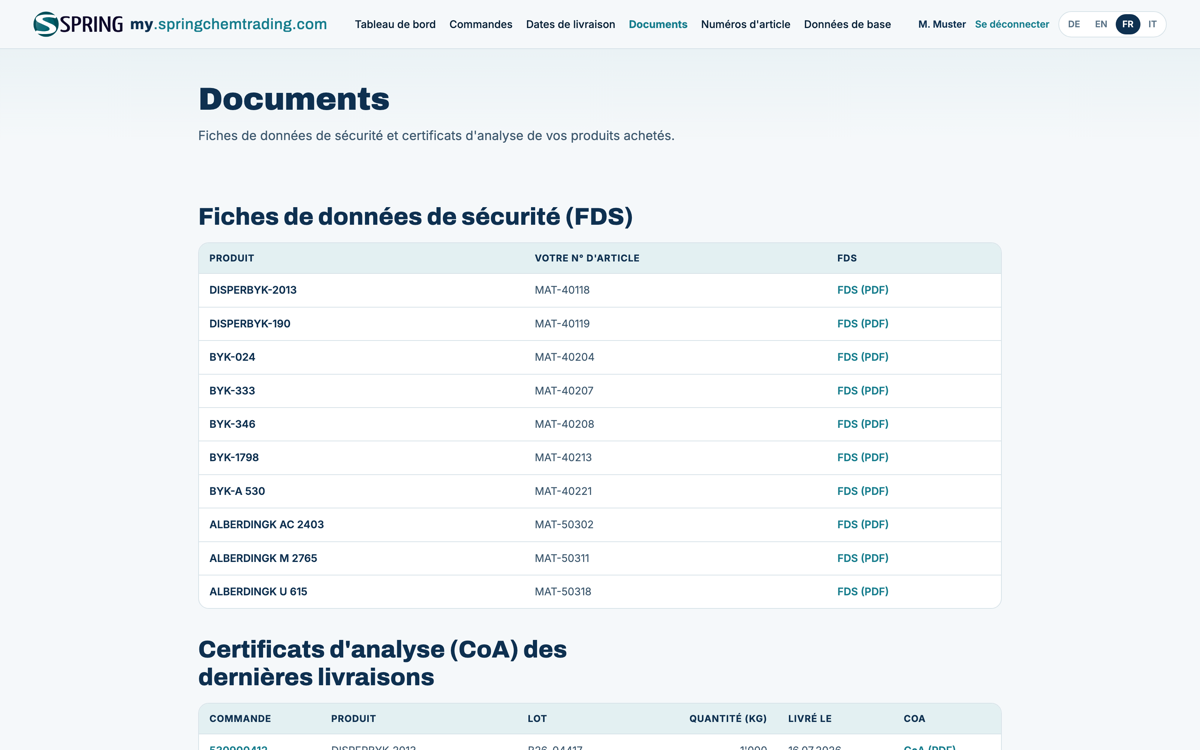1200x750 pixels.
Task: Click the LOT column header
Action: point(537,718)
